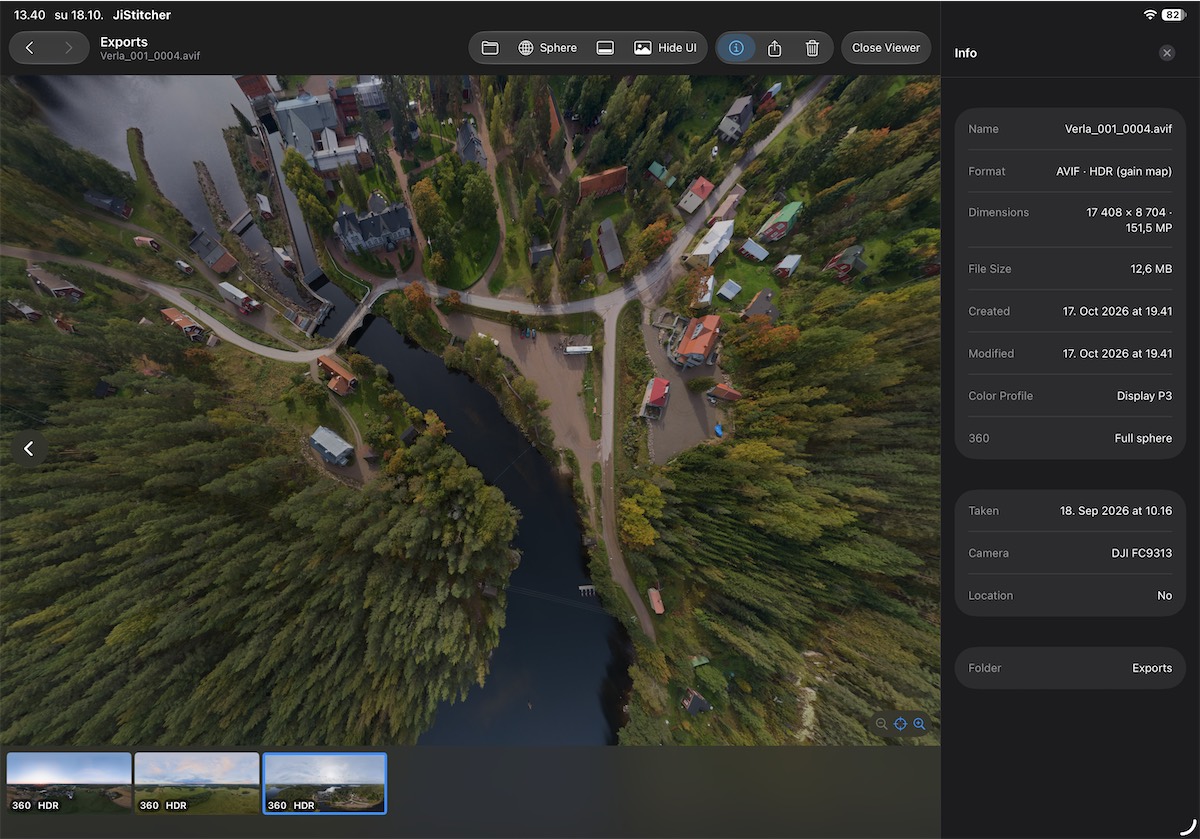Click file name Verla_001_0004.avif in Info
1200x839 pixels.
point(1118,129)
